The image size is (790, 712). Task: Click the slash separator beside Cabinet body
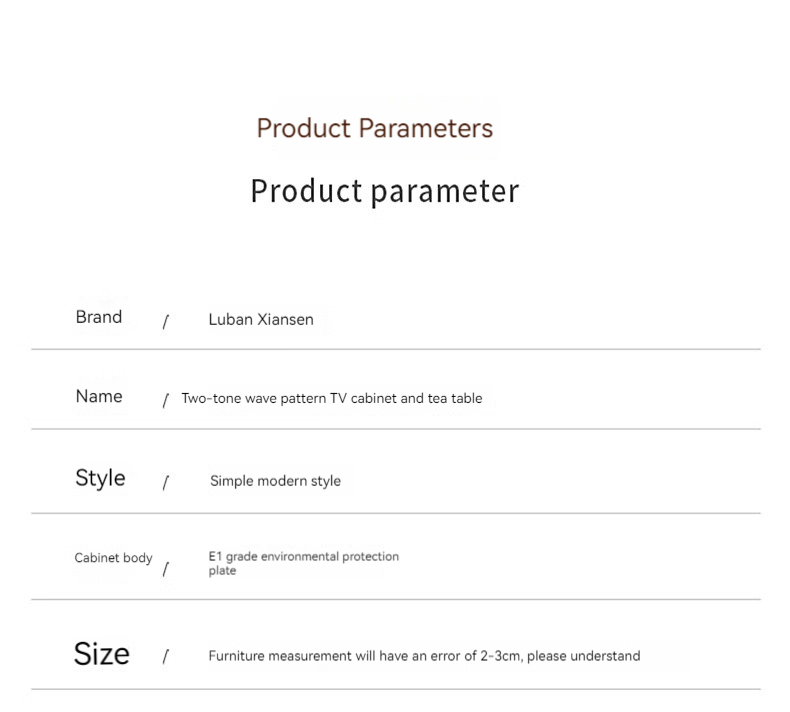(x=166, y=569)
